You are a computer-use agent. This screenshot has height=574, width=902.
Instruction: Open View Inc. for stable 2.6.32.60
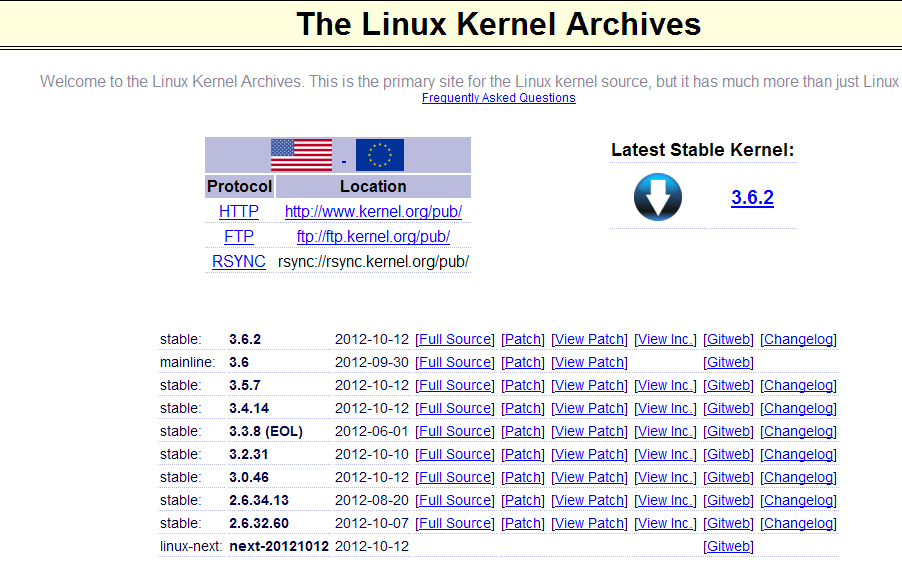(666, 523)
